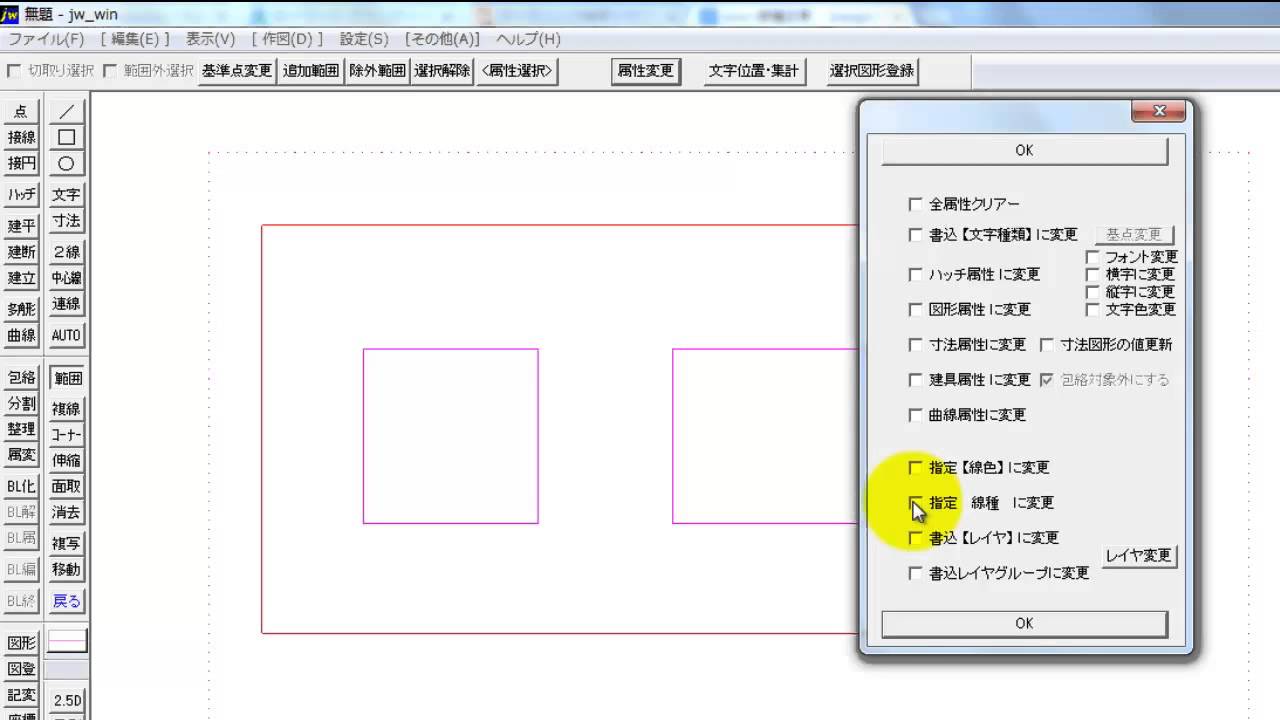
Task: Open the 図登 figure registration tool
Action: [21, 669]
